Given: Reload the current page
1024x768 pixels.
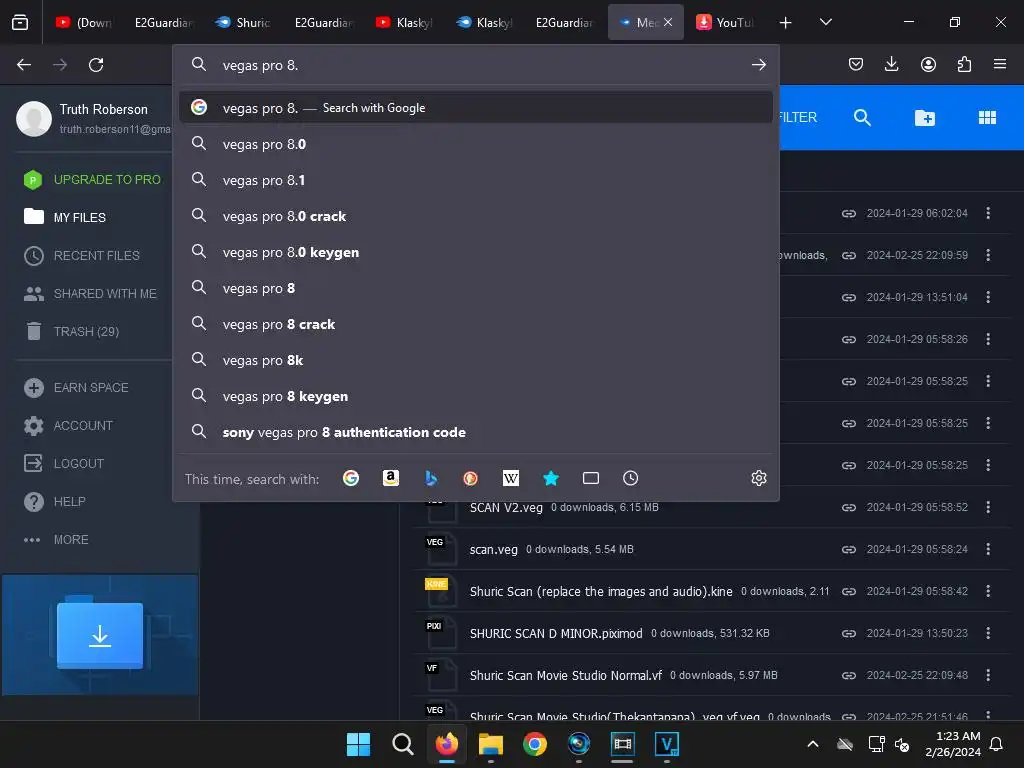Looking at the screenshot, I should pos(96,65).
